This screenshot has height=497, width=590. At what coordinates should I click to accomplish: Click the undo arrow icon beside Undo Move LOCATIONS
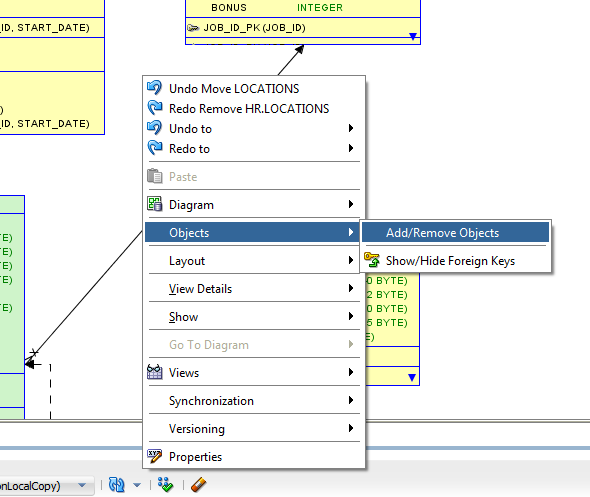tap(155, 88)
